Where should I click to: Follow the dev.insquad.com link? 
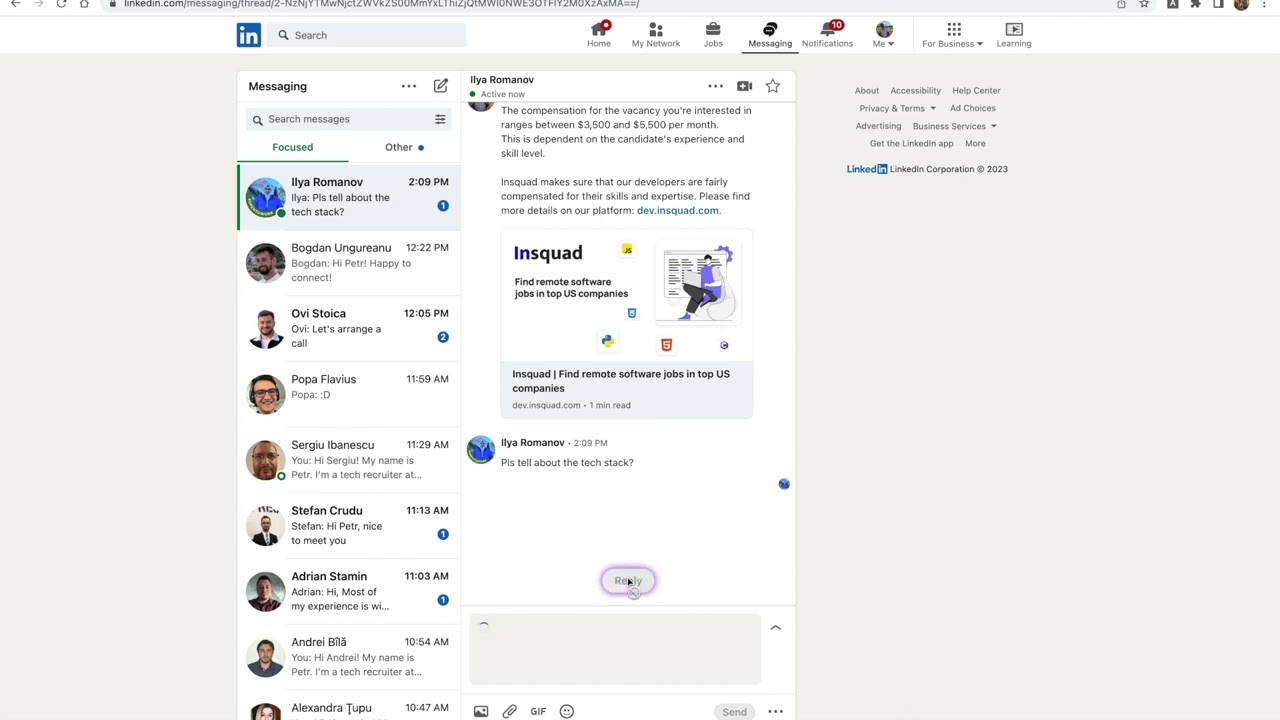[x=677, y=210]
